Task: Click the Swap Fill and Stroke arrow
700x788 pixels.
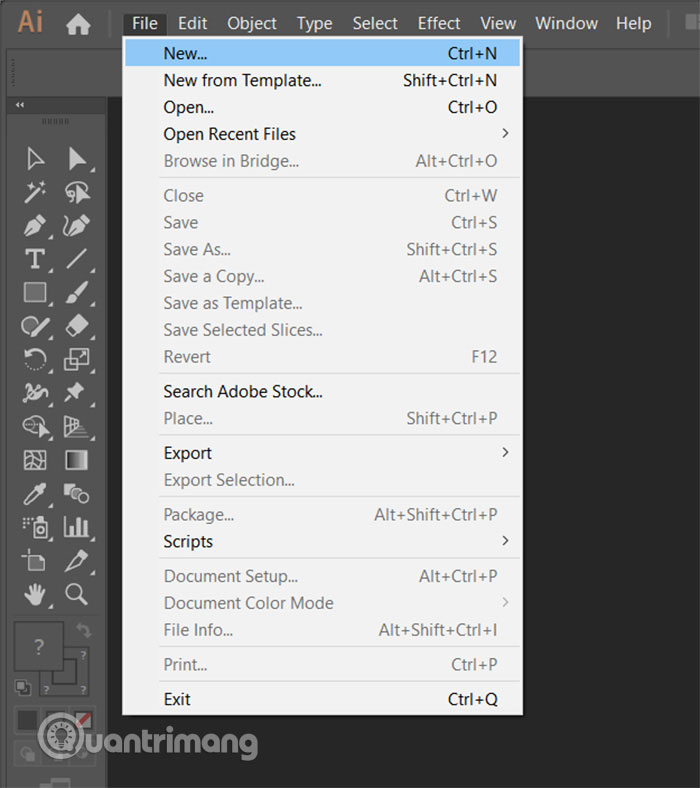Action: click(x=83, y=630)
